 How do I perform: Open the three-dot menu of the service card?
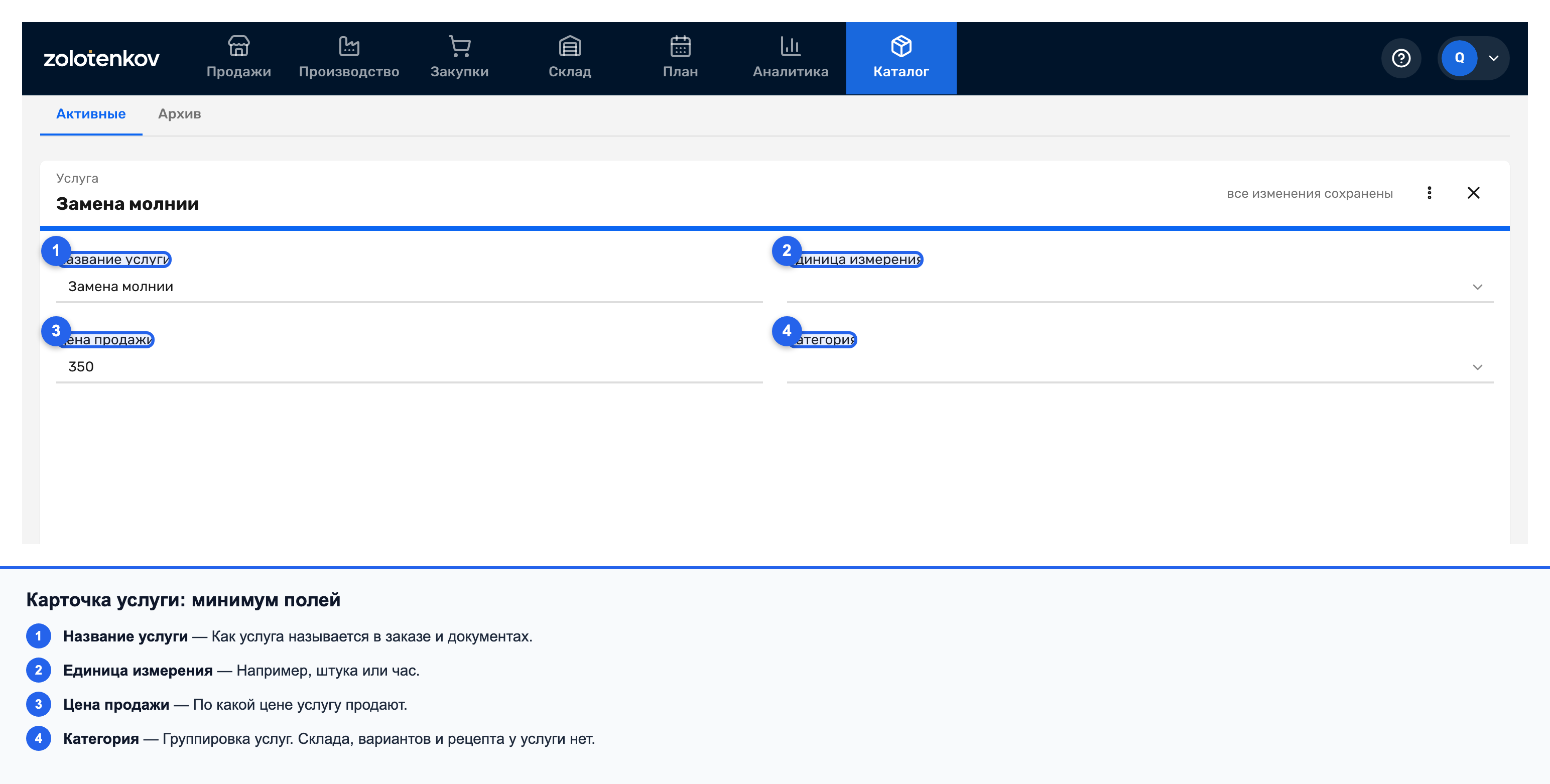1429,193
